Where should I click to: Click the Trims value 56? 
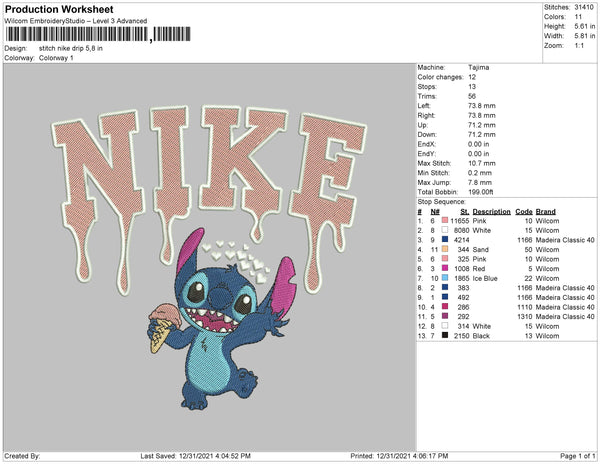(472, 96)
